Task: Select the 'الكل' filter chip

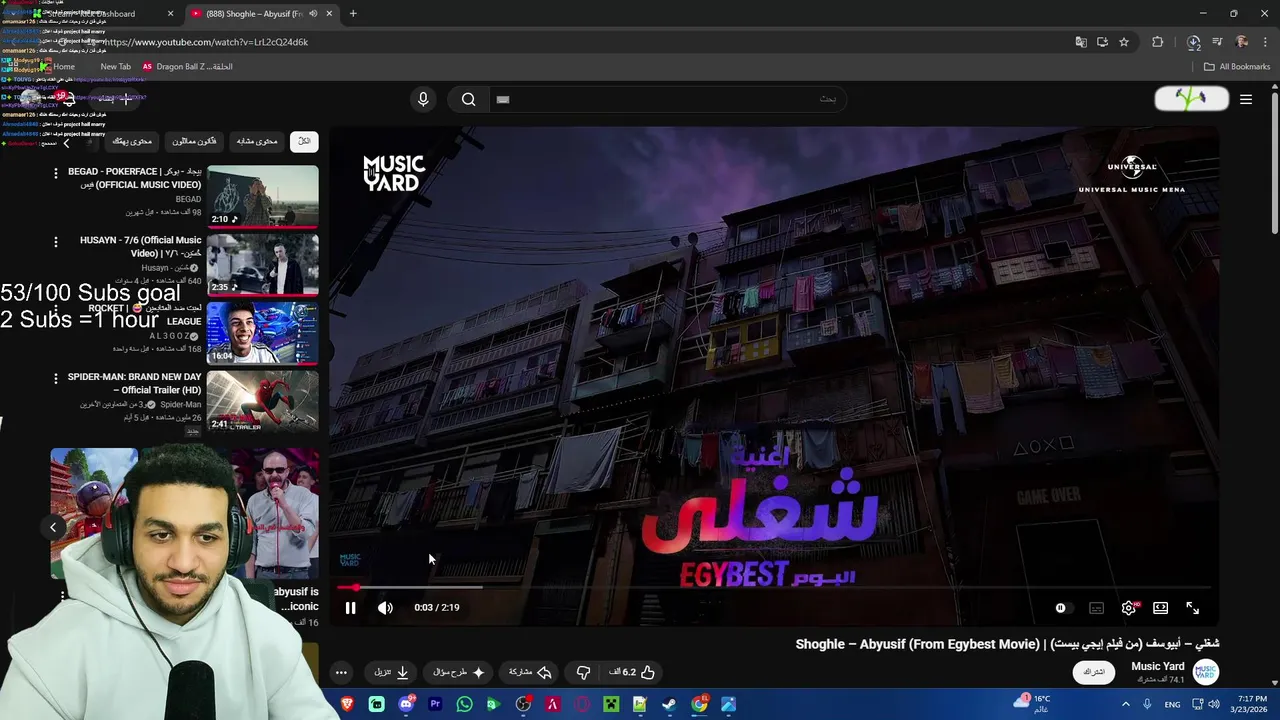Action: 304,141
